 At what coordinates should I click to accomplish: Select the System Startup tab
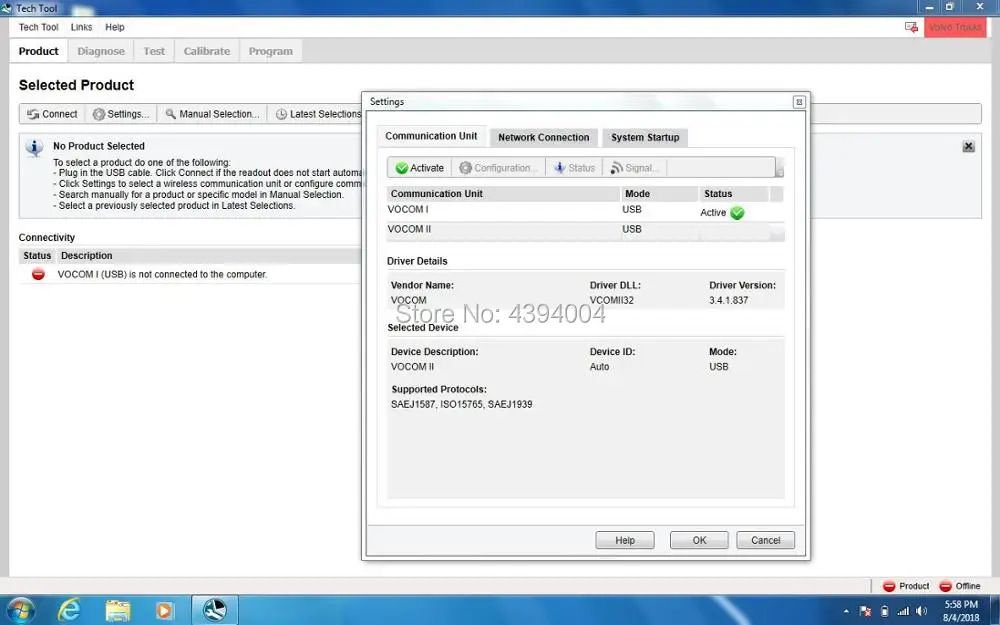pyautogui.click(x=645, y=137)
